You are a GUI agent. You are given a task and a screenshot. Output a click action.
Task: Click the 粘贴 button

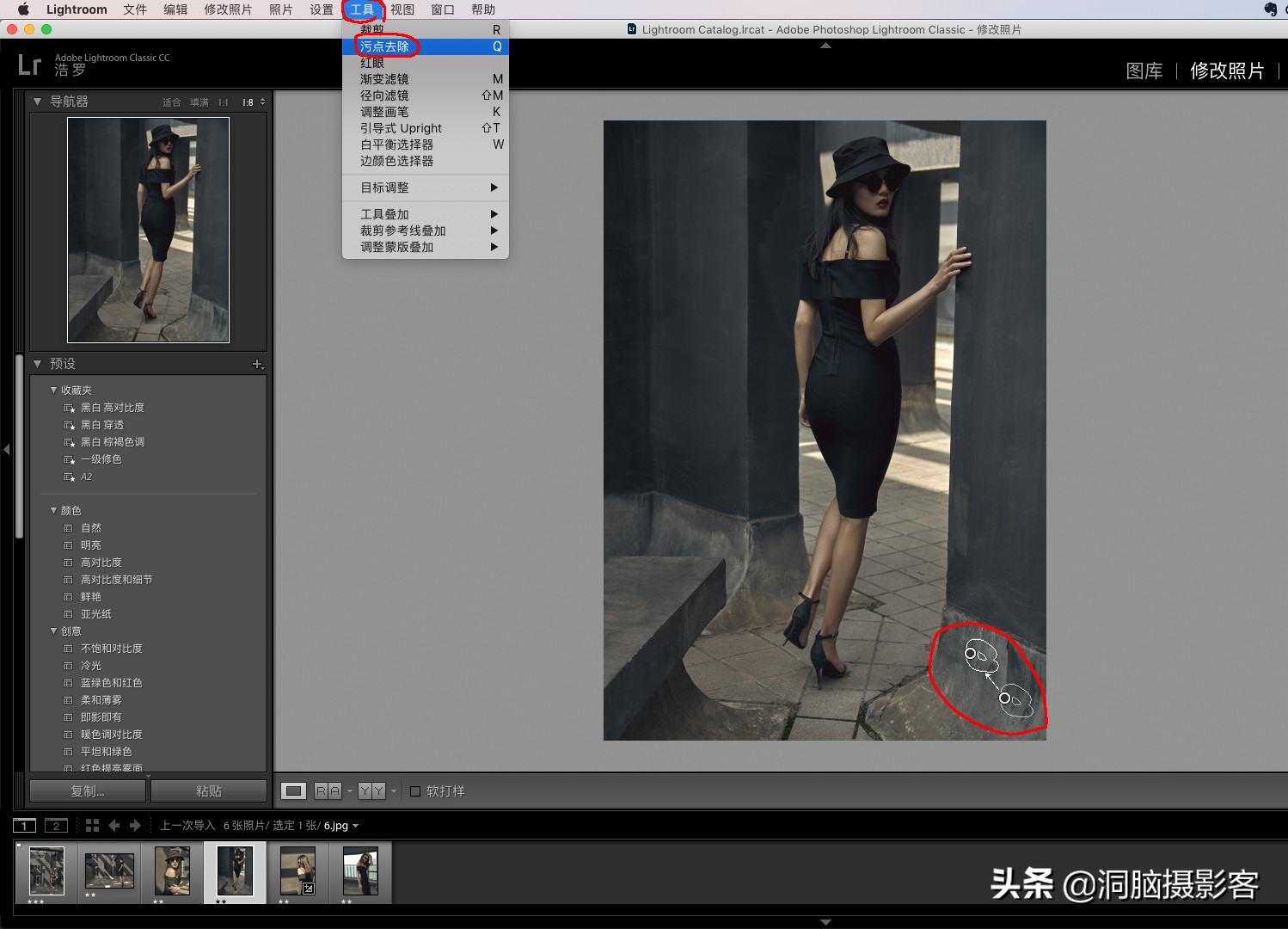pos(209,791)
